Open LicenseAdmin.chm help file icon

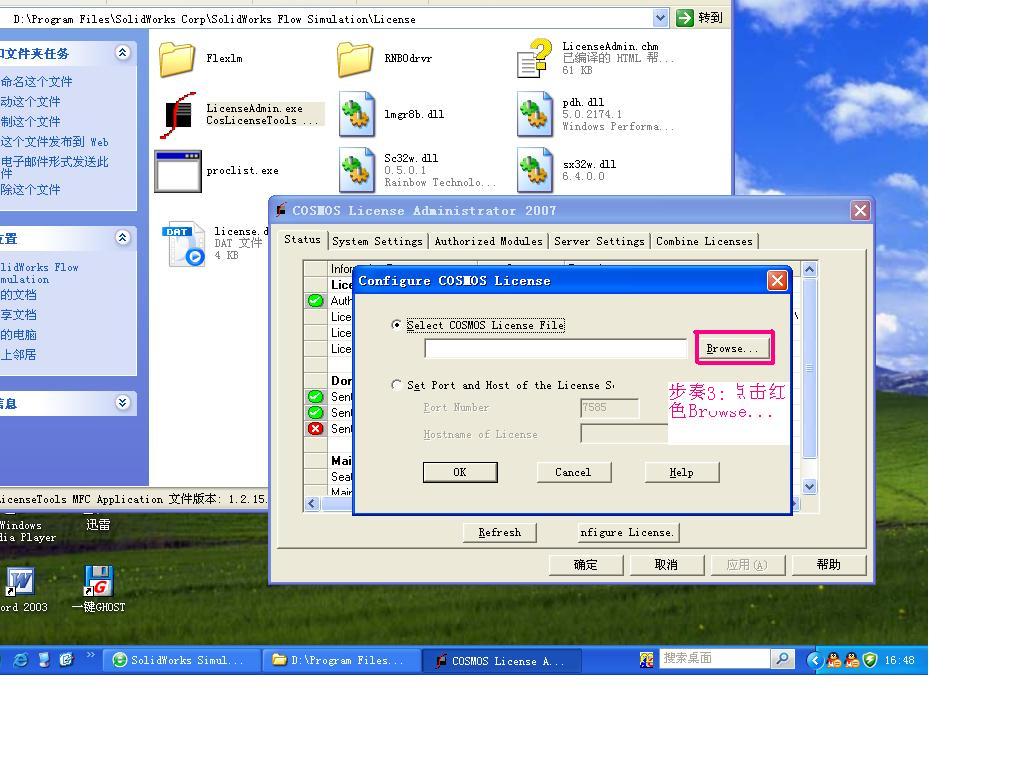[x=534, y=59]
